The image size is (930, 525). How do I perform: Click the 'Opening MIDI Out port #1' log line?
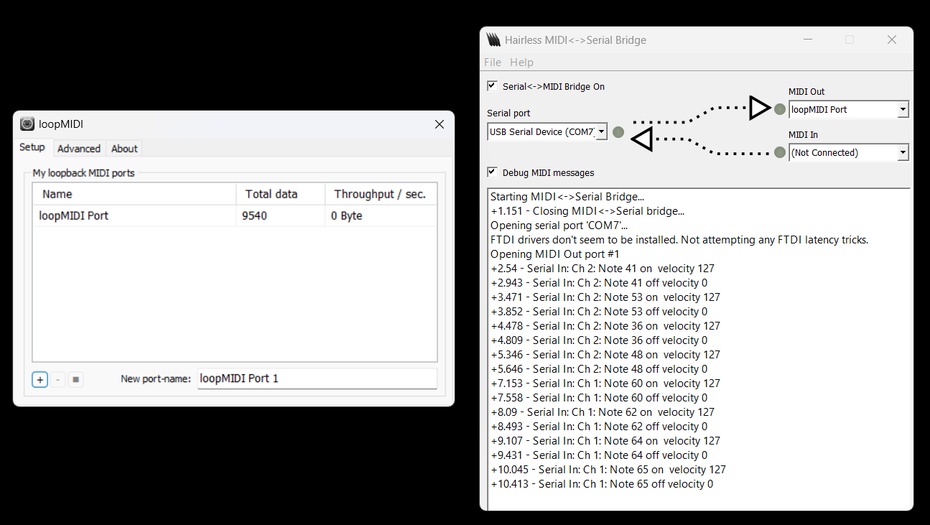555,254
